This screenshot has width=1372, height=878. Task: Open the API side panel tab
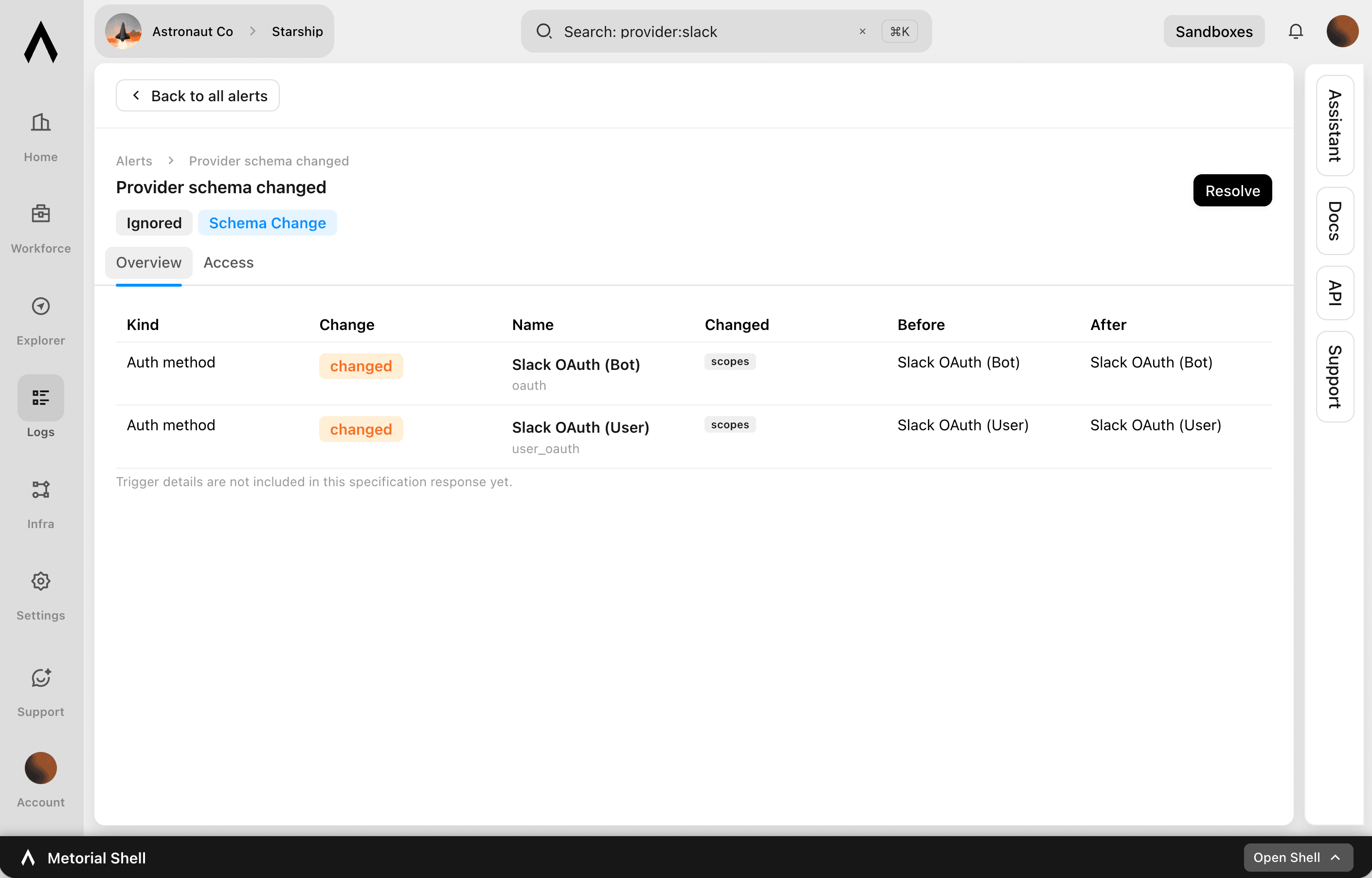tap(1335, 293)
